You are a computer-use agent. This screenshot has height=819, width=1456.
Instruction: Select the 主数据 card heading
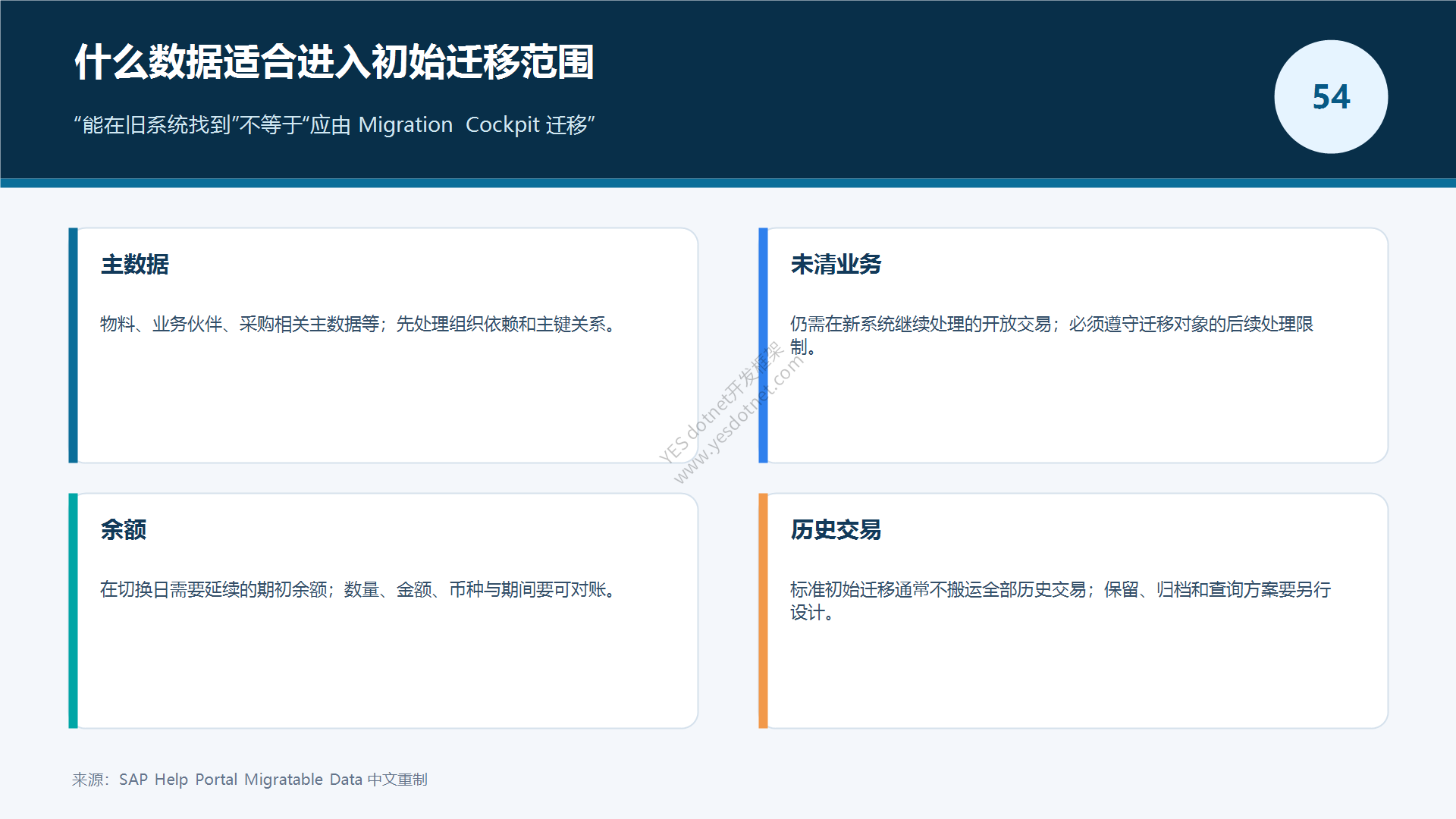coord(135,264)
